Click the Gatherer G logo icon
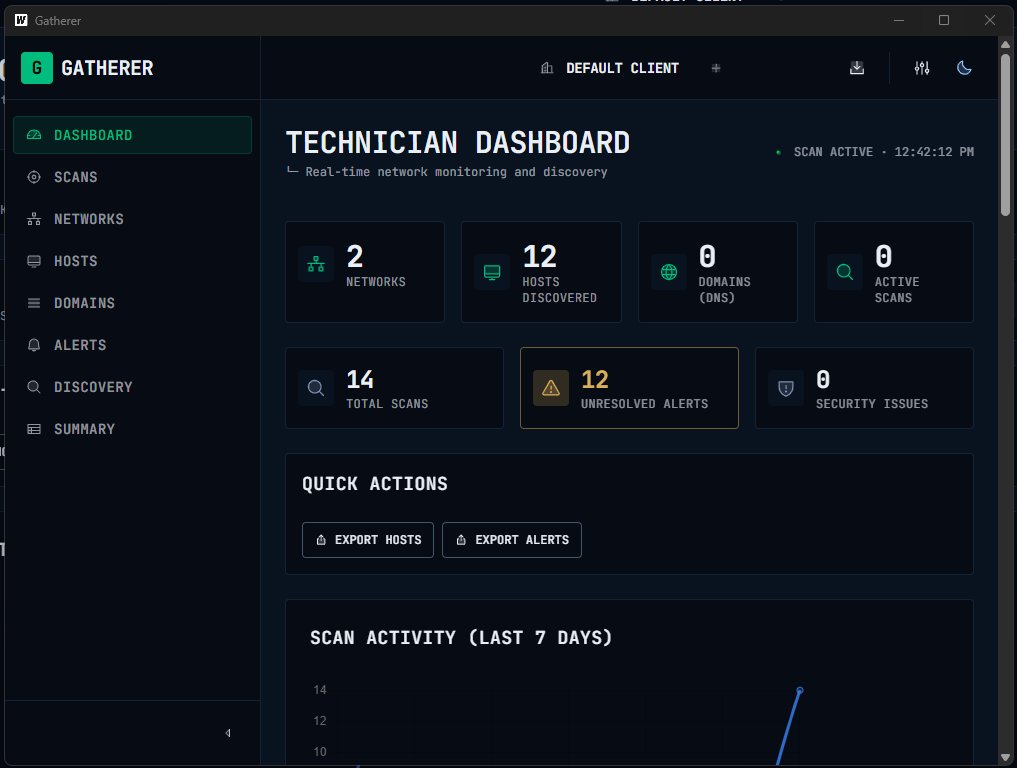This screenshot has width=1017, height=768. pos(36,68)
